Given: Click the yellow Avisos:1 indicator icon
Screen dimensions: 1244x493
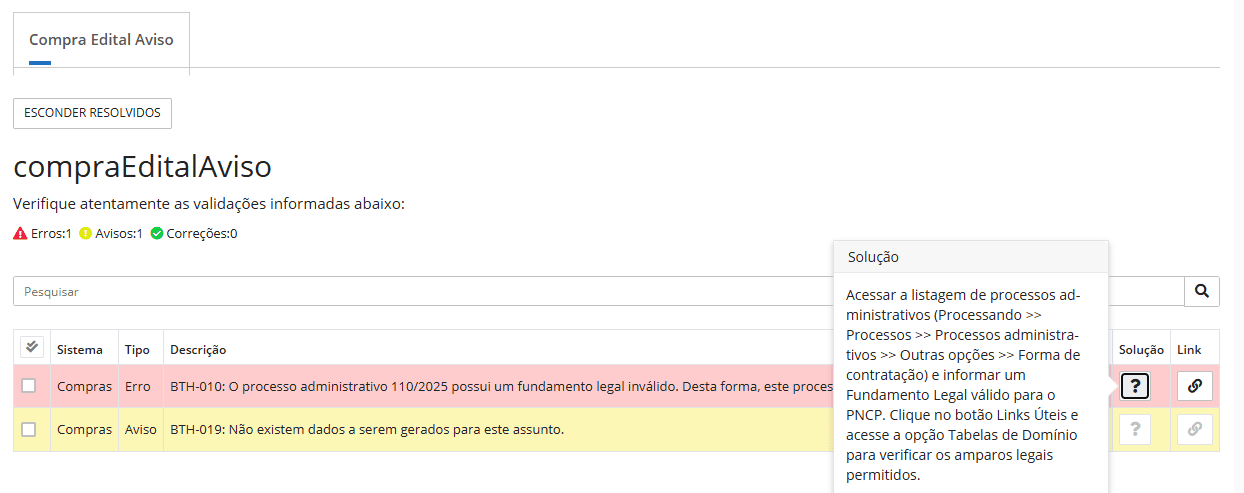Looking at the screenshot, I should coord(86,233).
